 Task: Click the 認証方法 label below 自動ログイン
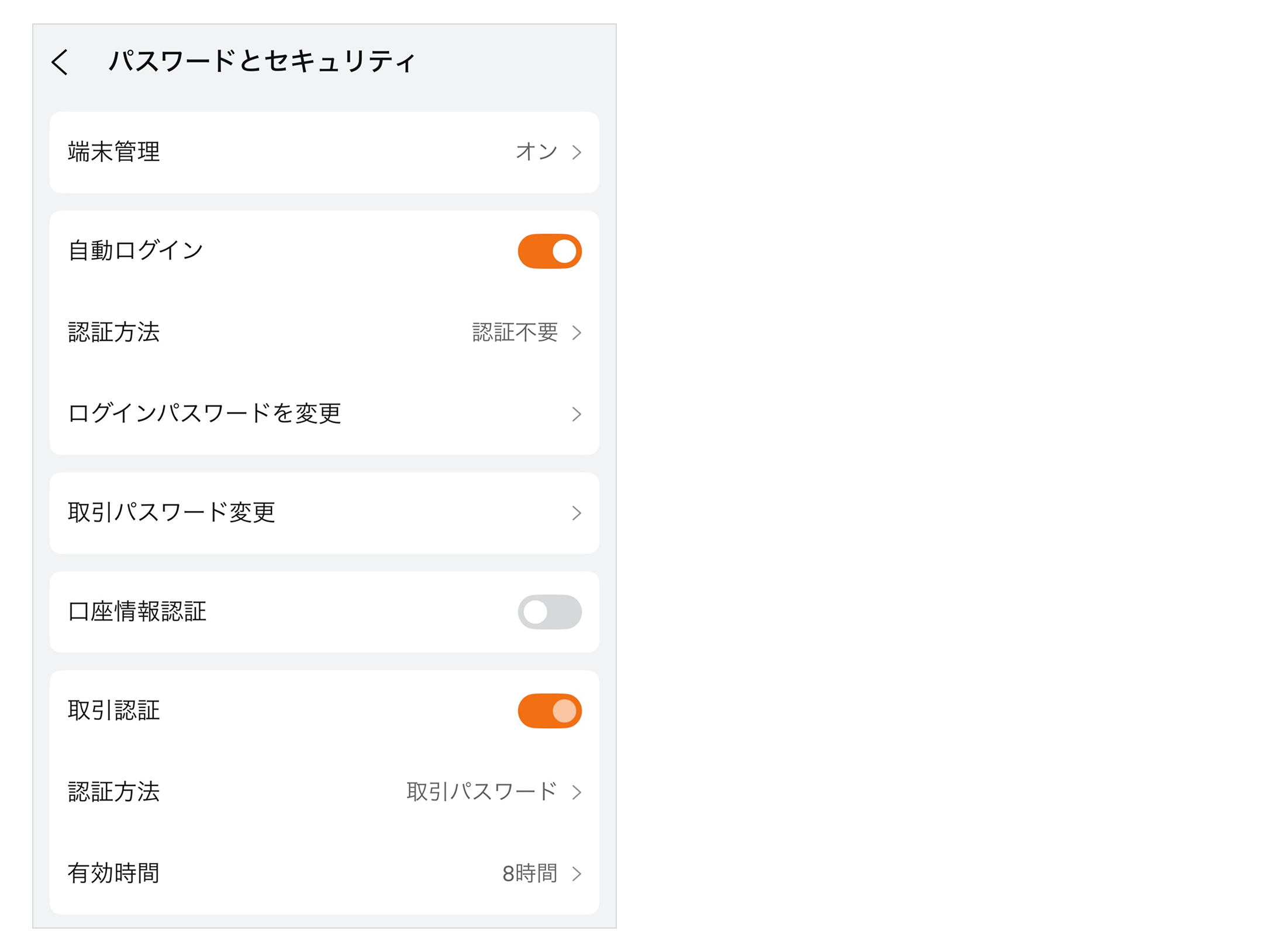tap(114, 333)
